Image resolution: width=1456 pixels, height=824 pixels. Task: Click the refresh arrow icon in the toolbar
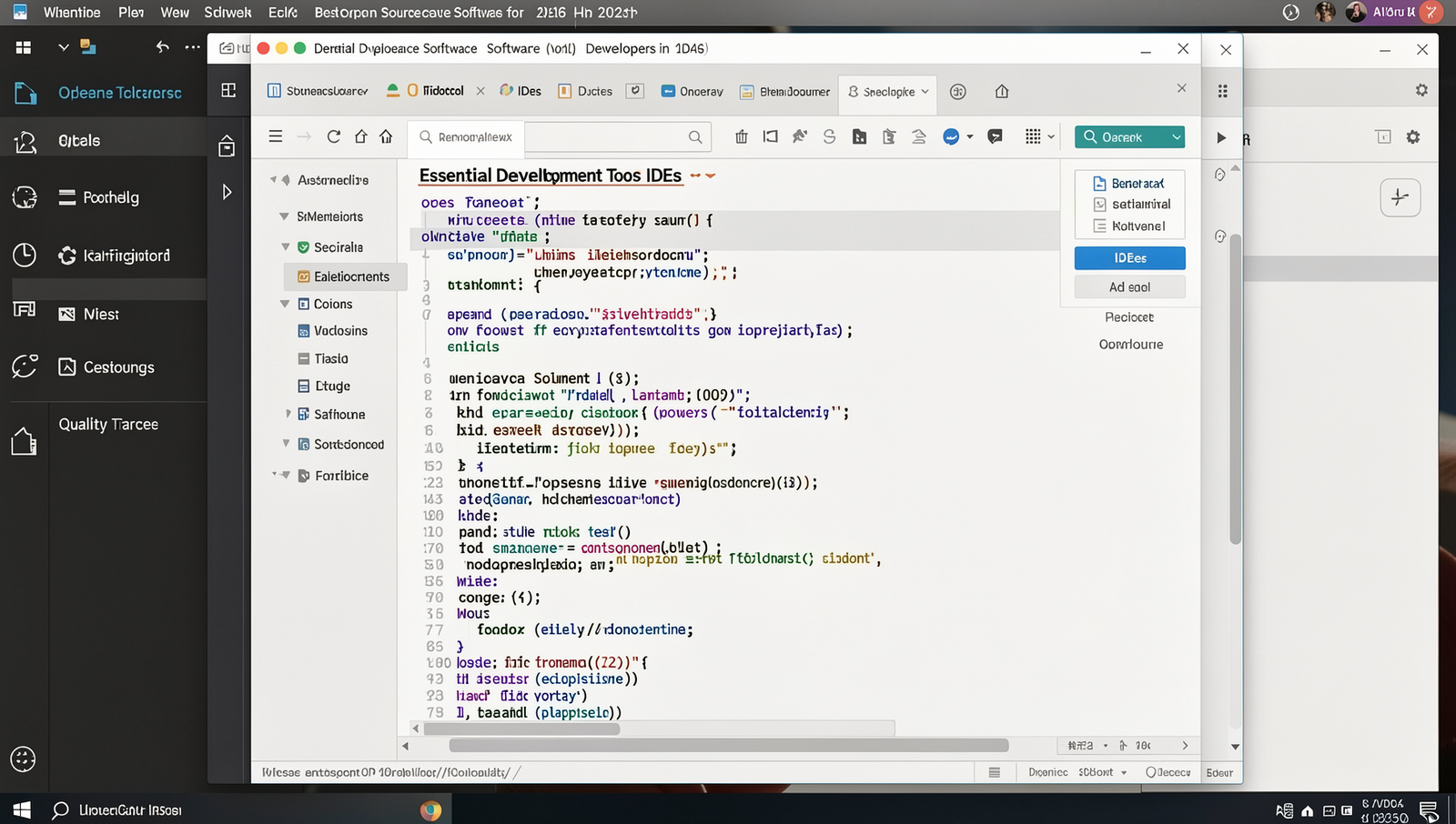tap(333, 136)
